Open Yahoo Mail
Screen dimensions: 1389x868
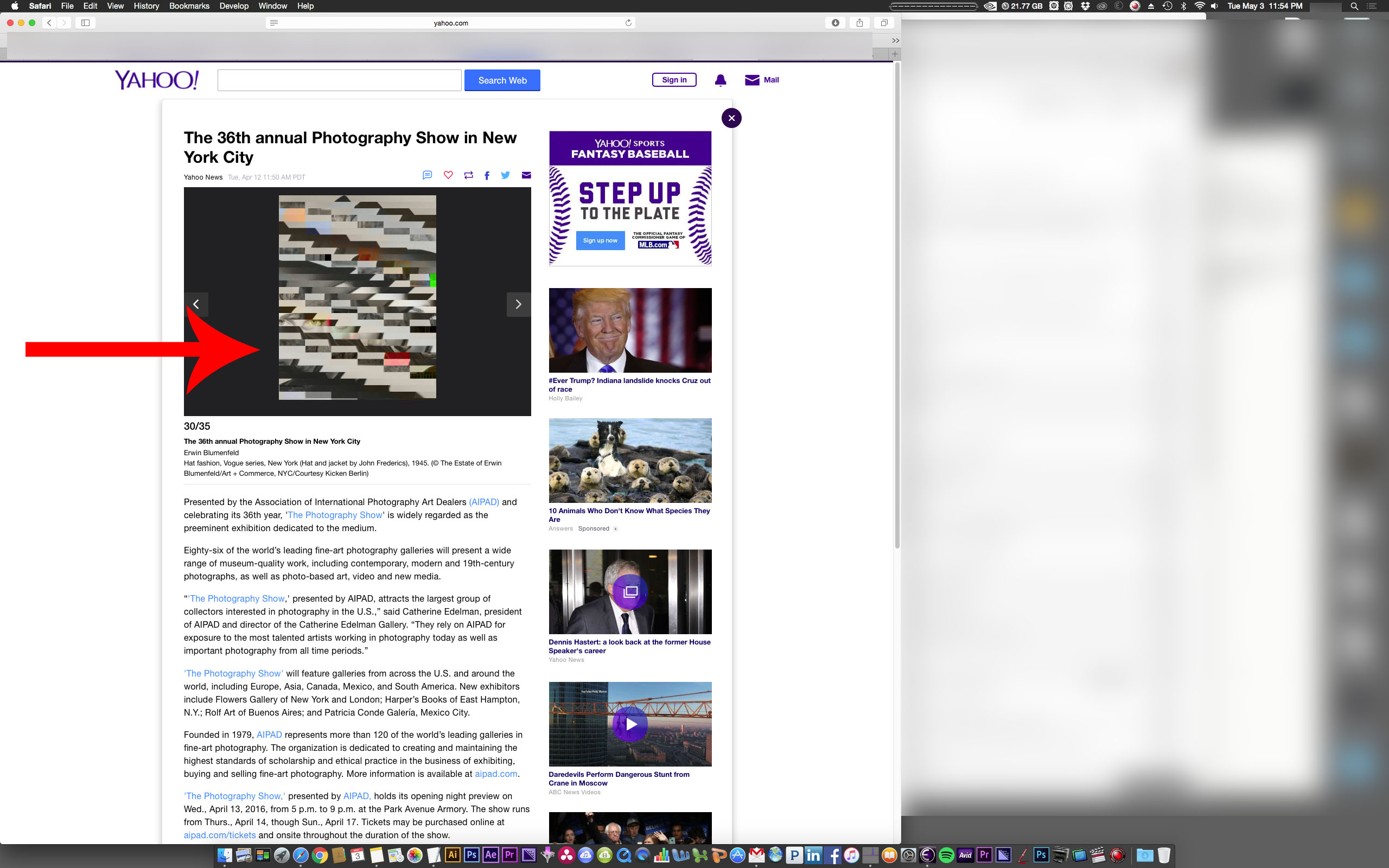coord(762,80)
